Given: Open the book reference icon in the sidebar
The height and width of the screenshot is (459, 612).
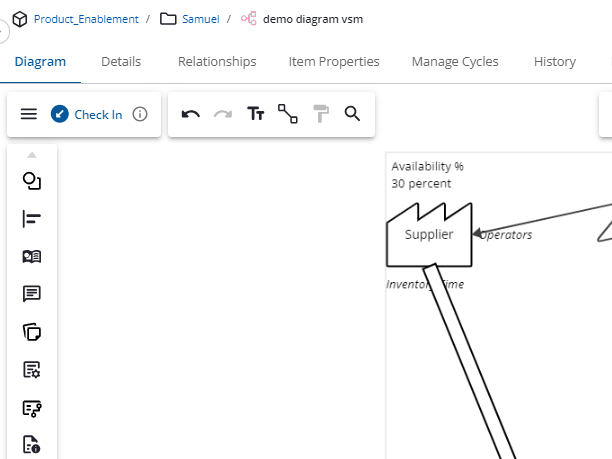Looking at the screenshot, I should tap(32, 257).
